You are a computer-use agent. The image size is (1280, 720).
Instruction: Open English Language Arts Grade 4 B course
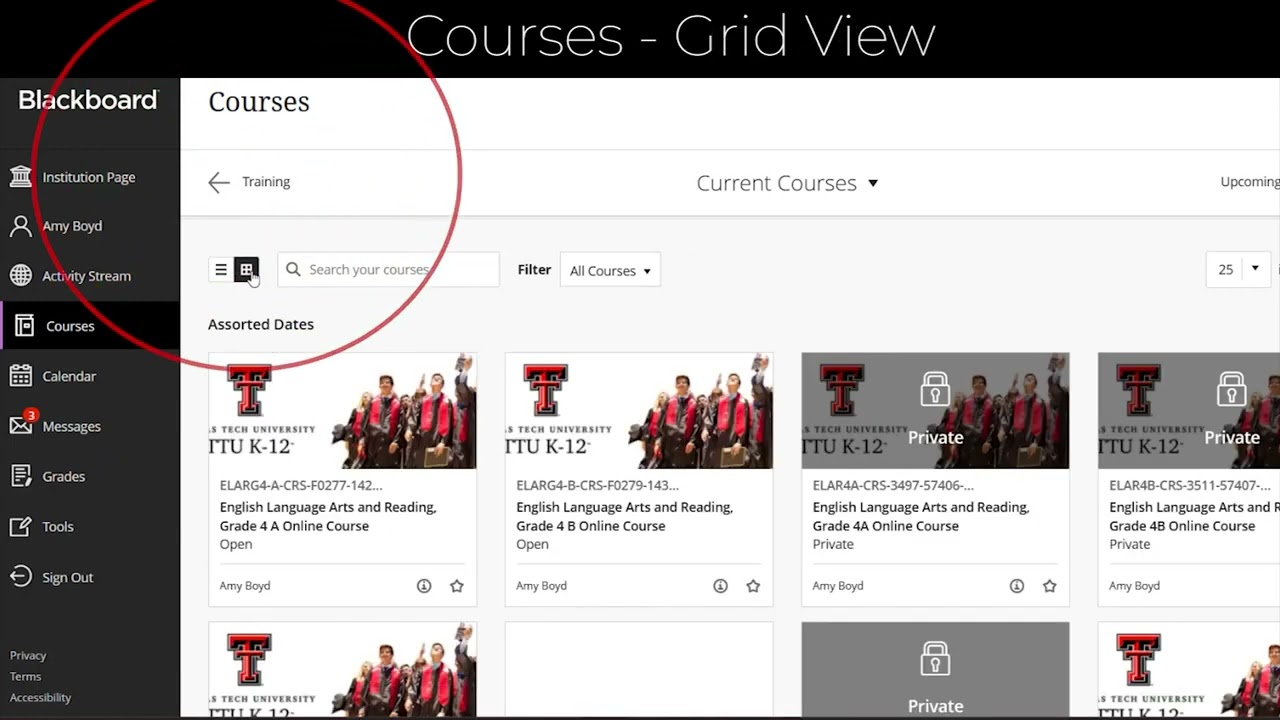pyautogui.click(x=625, y=516)
